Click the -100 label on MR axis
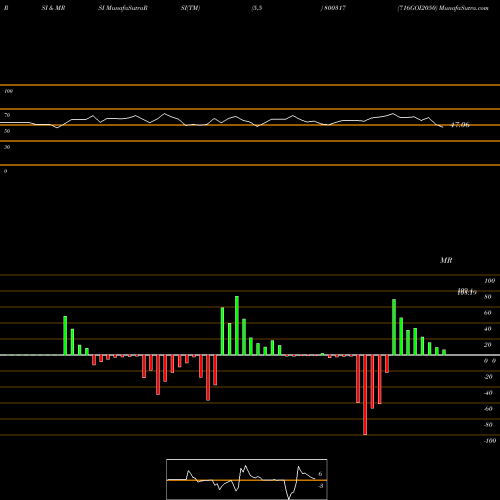The width and height of the screenshot is (500, 500). [x=490, y=441]
